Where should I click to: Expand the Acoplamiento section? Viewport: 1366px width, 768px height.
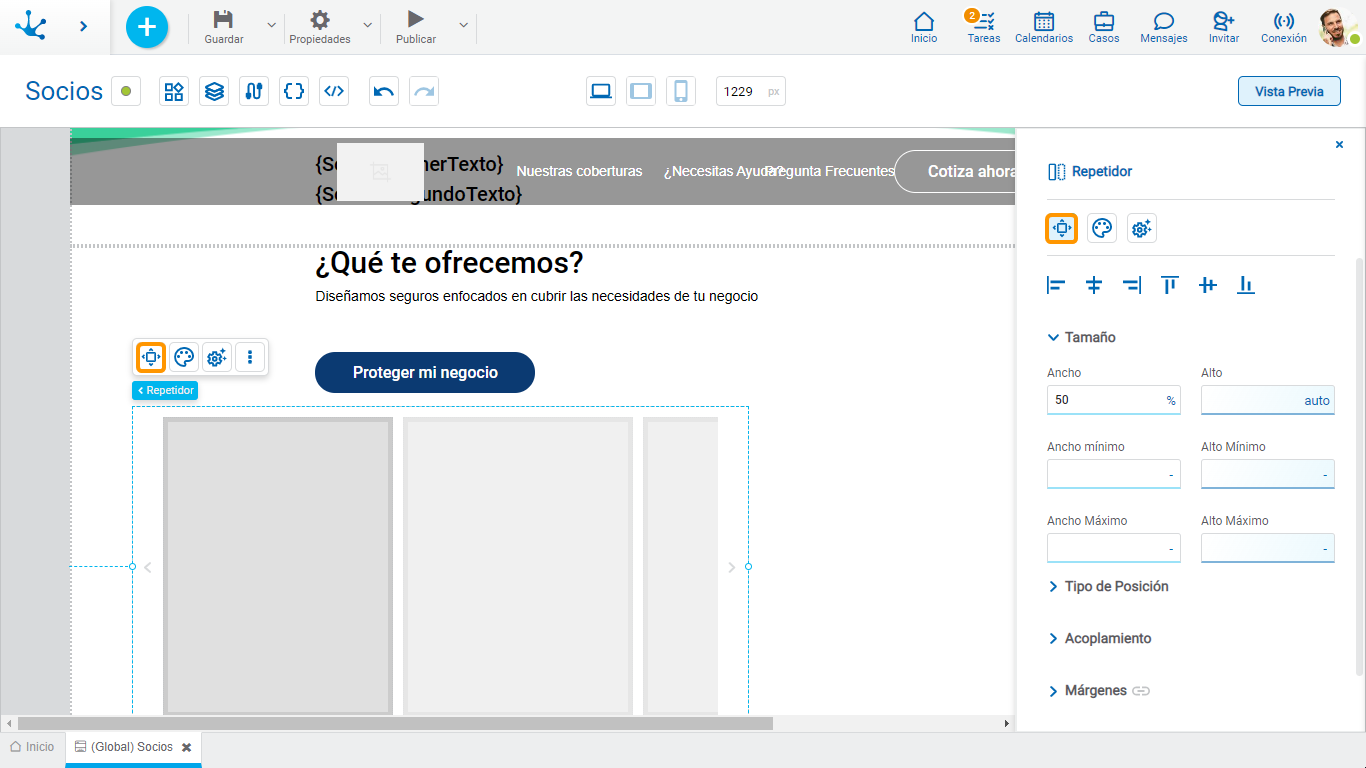(x=1099, y=638)
